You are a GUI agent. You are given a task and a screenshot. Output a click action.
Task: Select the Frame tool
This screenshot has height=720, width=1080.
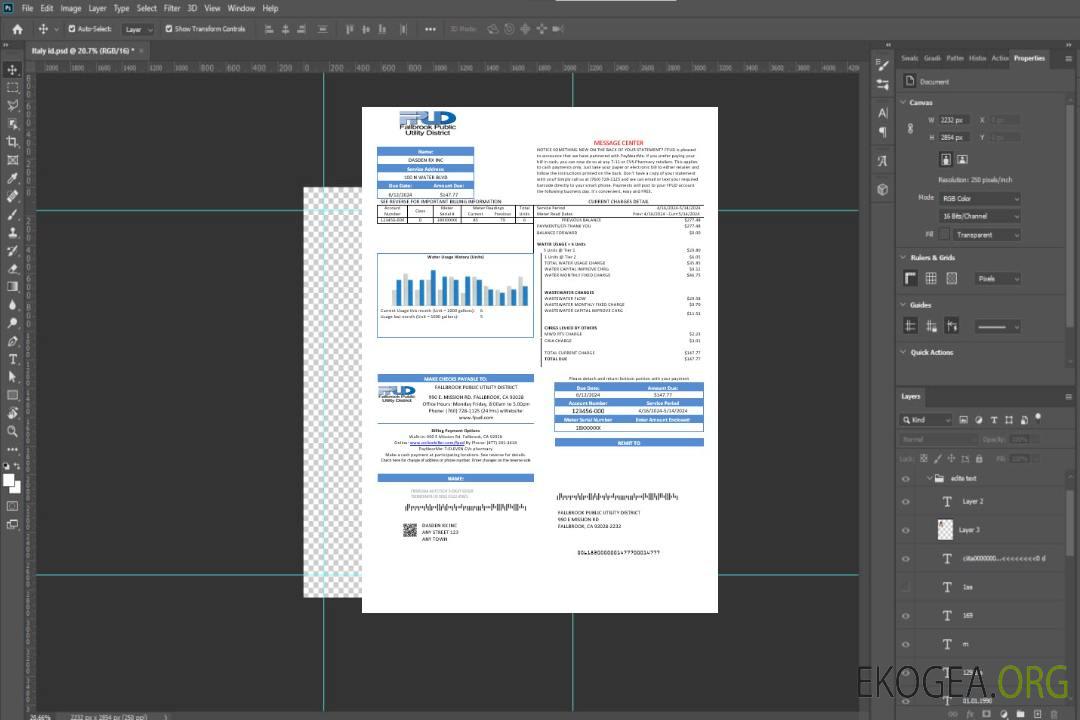click(12, 160)
